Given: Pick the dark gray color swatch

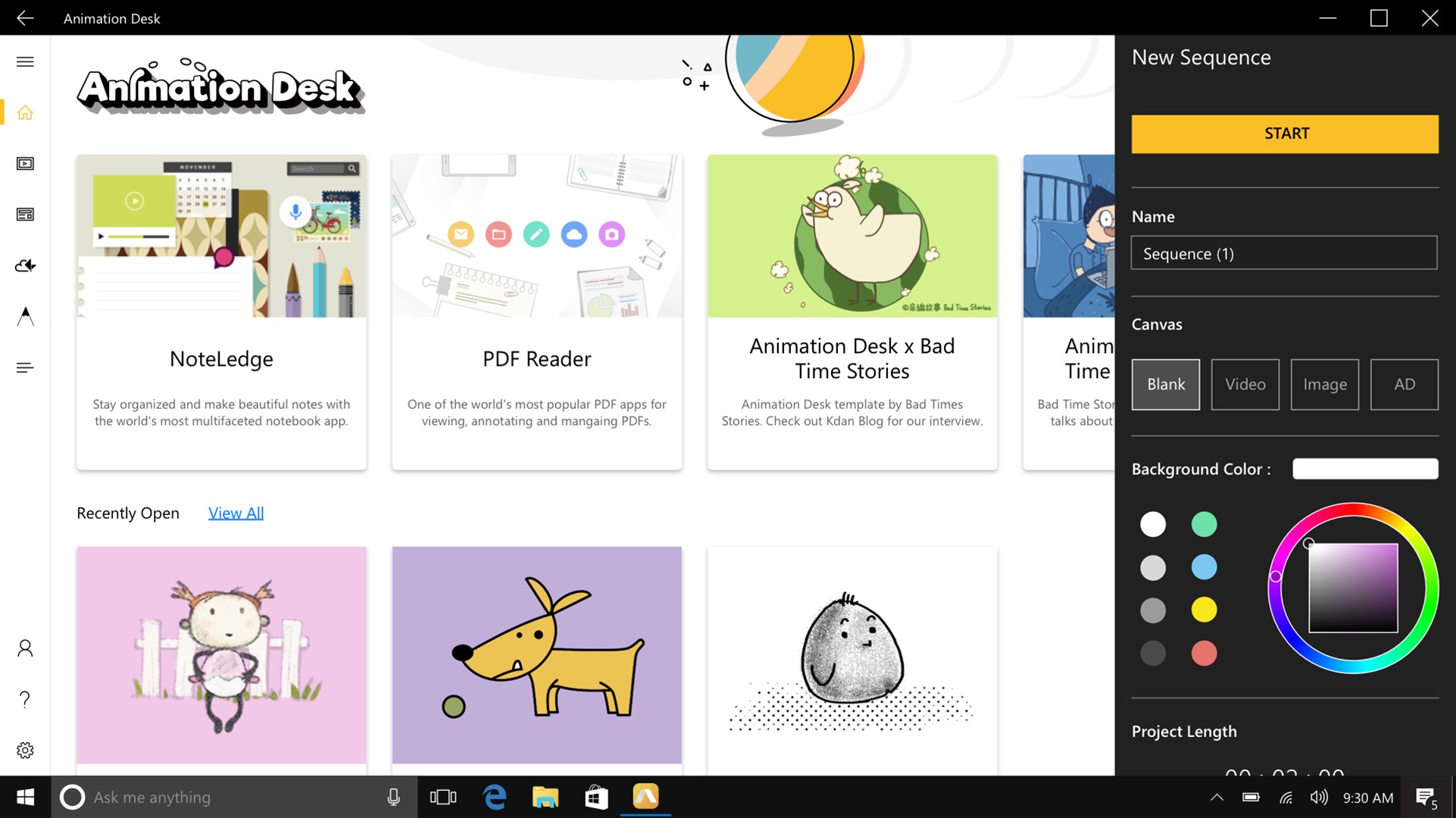Looking at the screenshot, I should pyautogui.click(x=1153, y=653).
